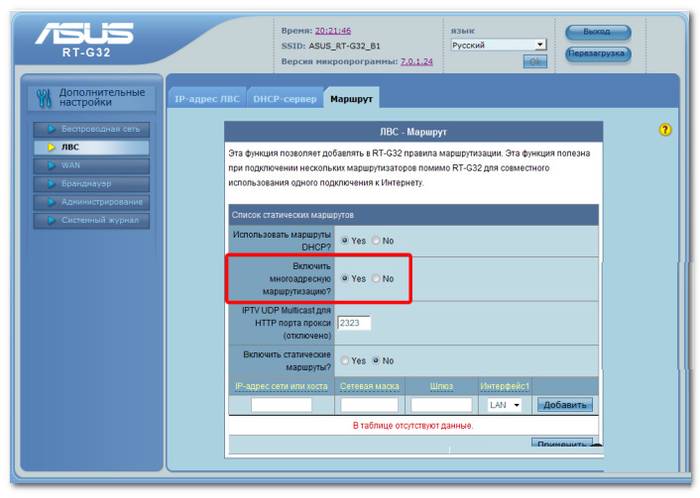Click the IPTV HTTP proxy port field 2323
Screen dimensions: 700x498
tap(354, 323)
